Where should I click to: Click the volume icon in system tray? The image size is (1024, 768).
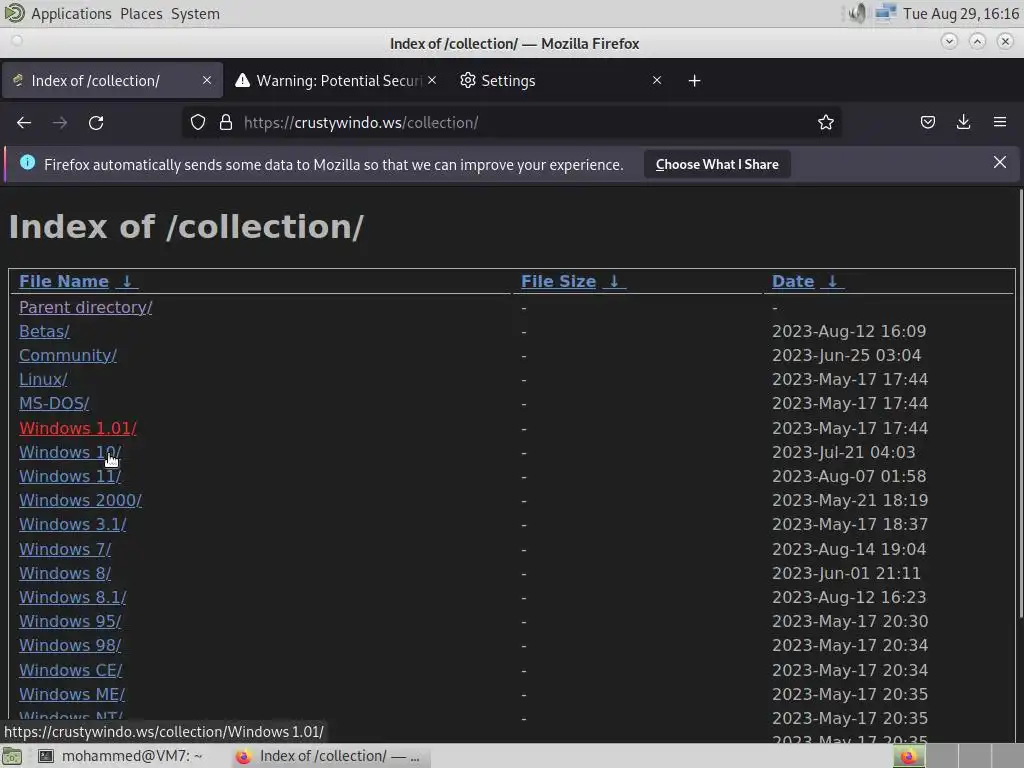pos(856,13)
